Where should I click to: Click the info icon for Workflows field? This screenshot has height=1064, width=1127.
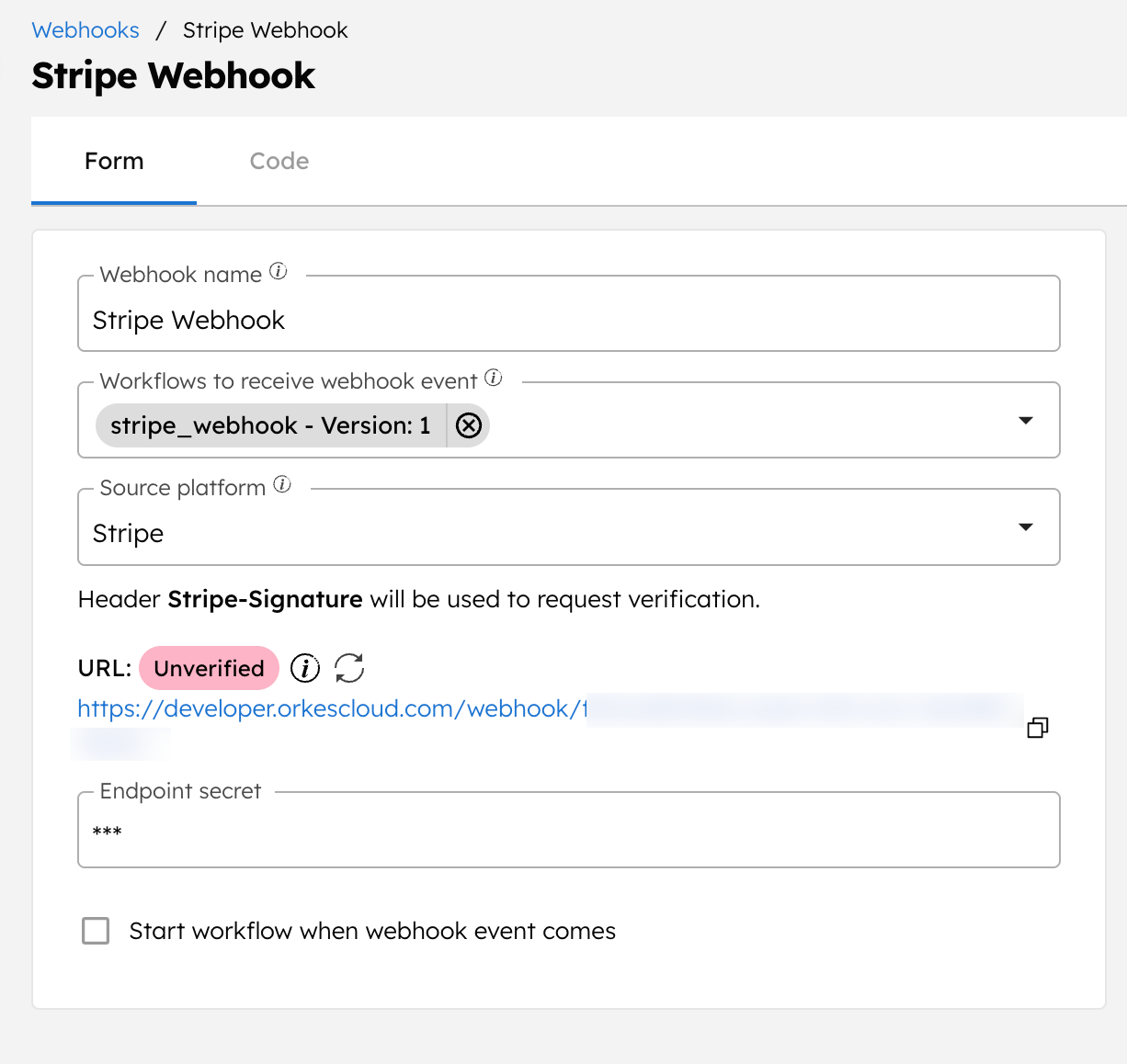494,378
